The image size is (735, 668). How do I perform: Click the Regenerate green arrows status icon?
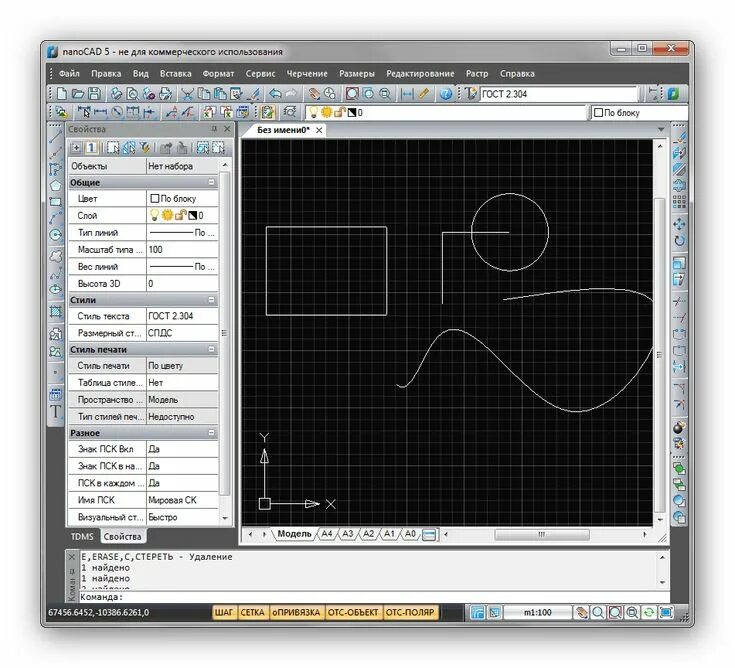[649, 612]
